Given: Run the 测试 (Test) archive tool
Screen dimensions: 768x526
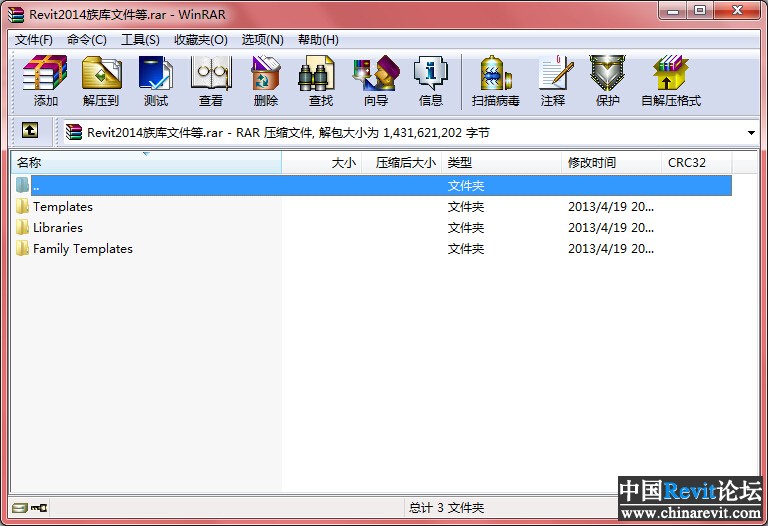Looking at the screenshot, I should pyautogui.click(x=156, y=73).
